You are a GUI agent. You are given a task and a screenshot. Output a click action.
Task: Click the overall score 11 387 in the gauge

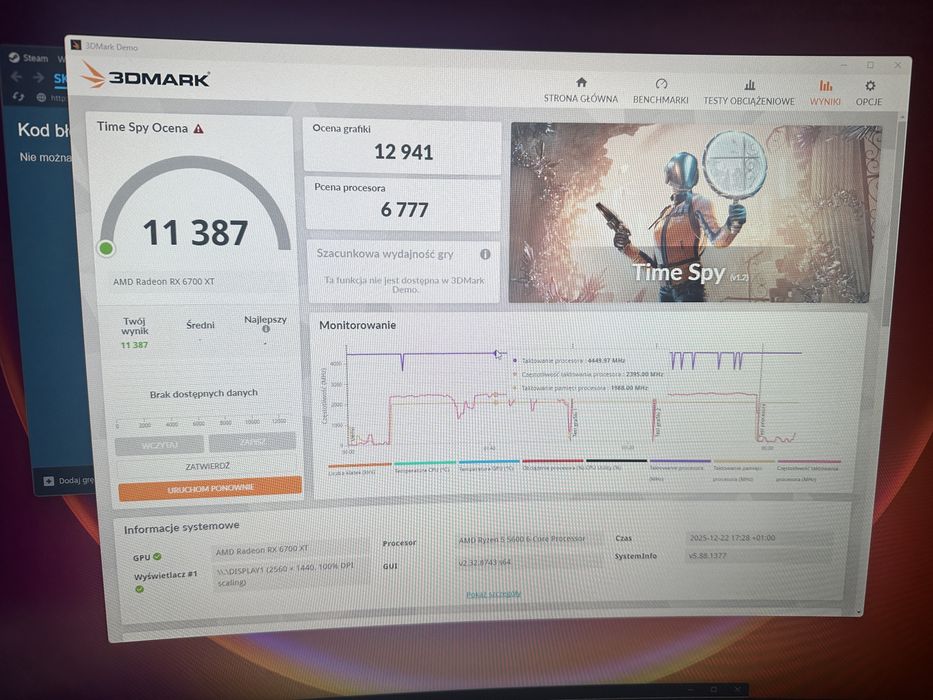point(195,233)
